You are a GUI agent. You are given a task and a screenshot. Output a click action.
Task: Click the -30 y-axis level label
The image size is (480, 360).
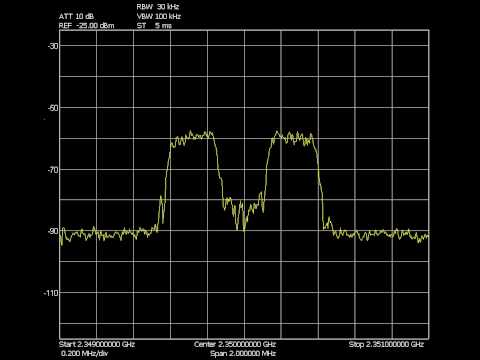tap(53, 46)
